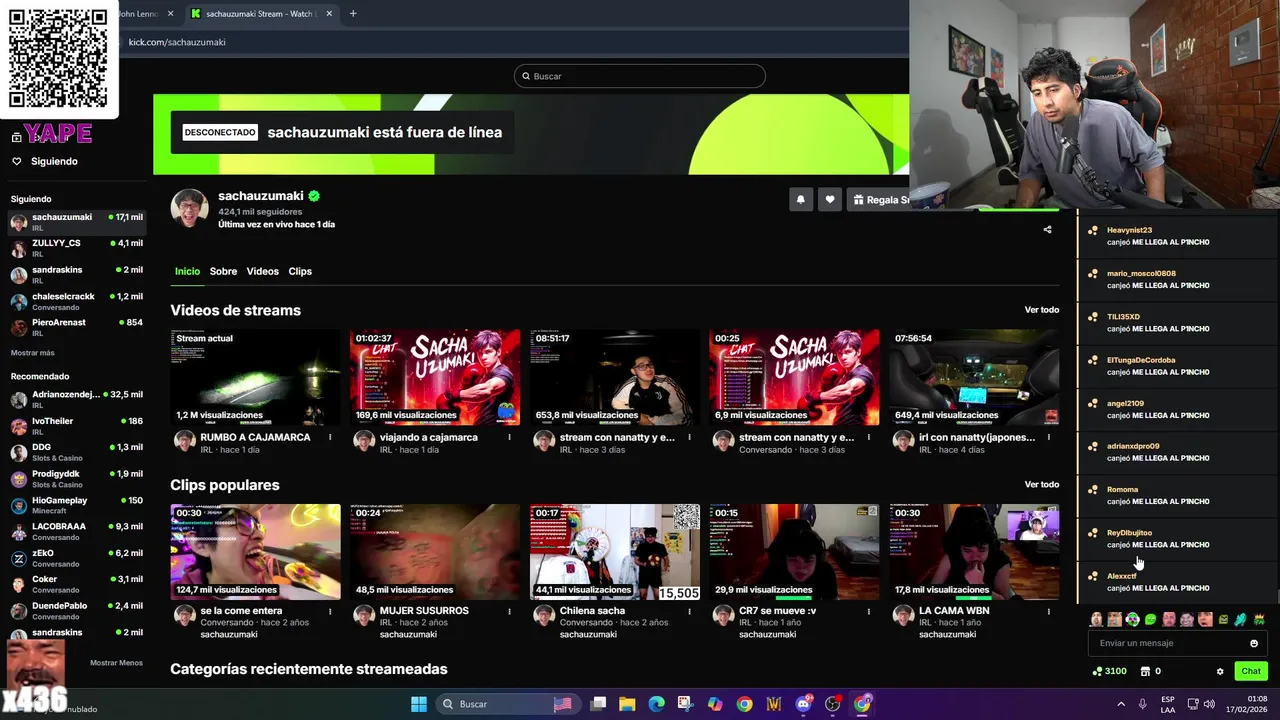Open IvoTheiler recommended channel

click(x=77, y=425)
